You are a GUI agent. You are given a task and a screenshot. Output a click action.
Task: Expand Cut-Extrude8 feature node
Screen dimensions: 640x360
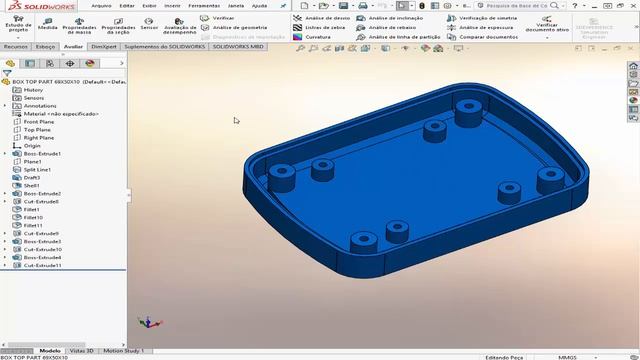(5, 201)
